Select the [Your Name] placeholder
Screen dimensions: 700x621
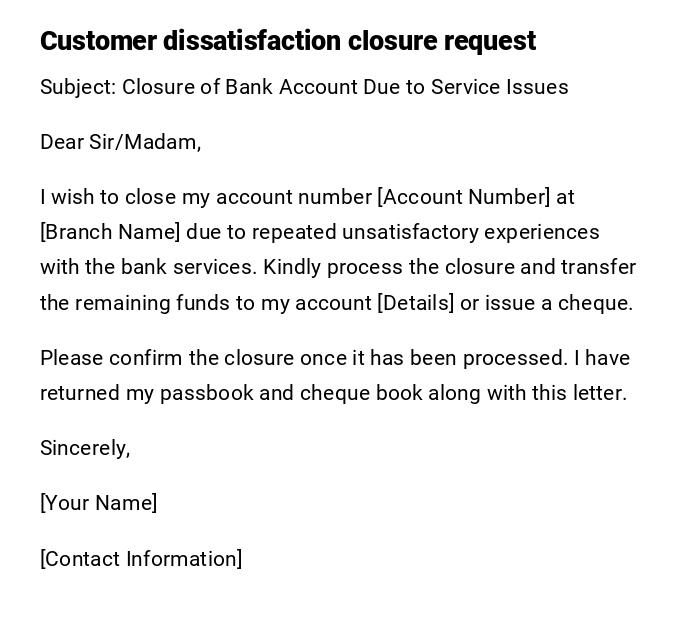click(98, 503)
